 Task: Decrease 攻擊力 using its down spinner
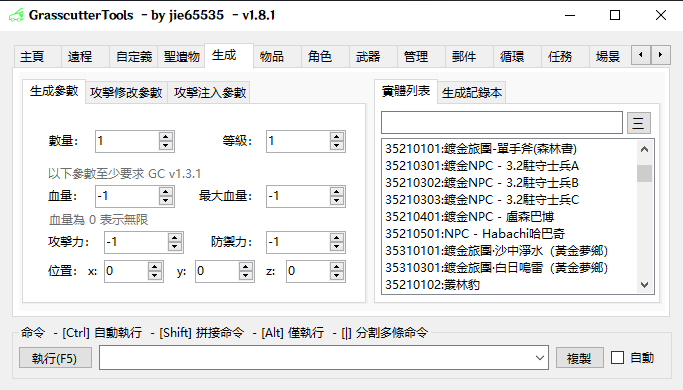[174, 248]
